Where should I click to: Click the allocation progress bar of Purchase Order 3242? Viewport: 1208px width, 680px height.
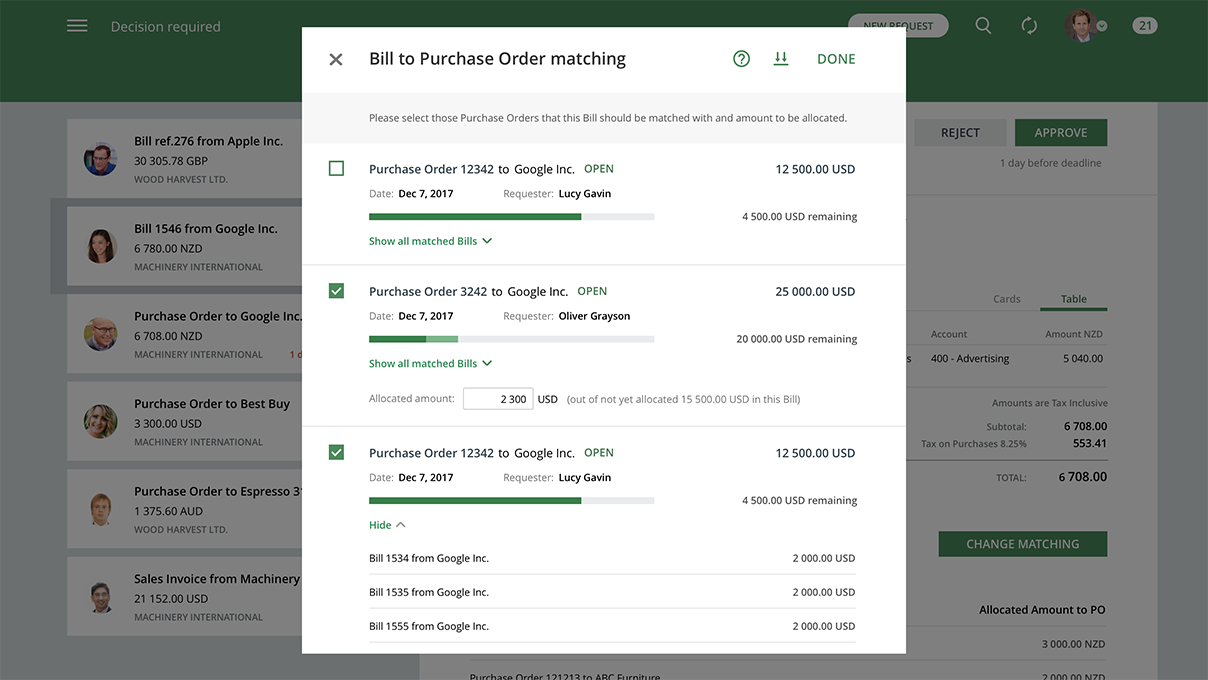tap(512, 338)
